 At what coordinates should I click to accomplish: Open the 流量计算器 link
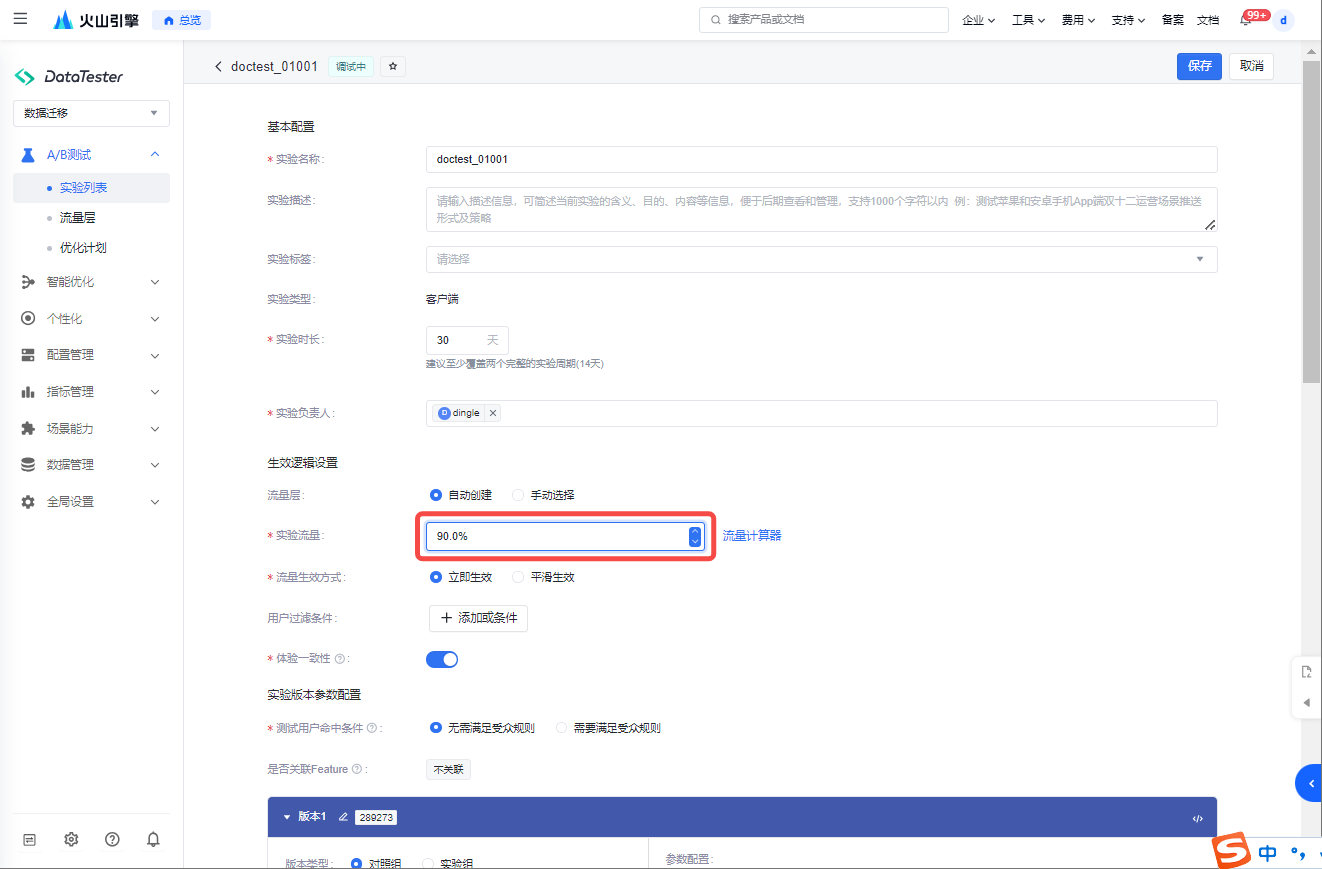point(752,536)
